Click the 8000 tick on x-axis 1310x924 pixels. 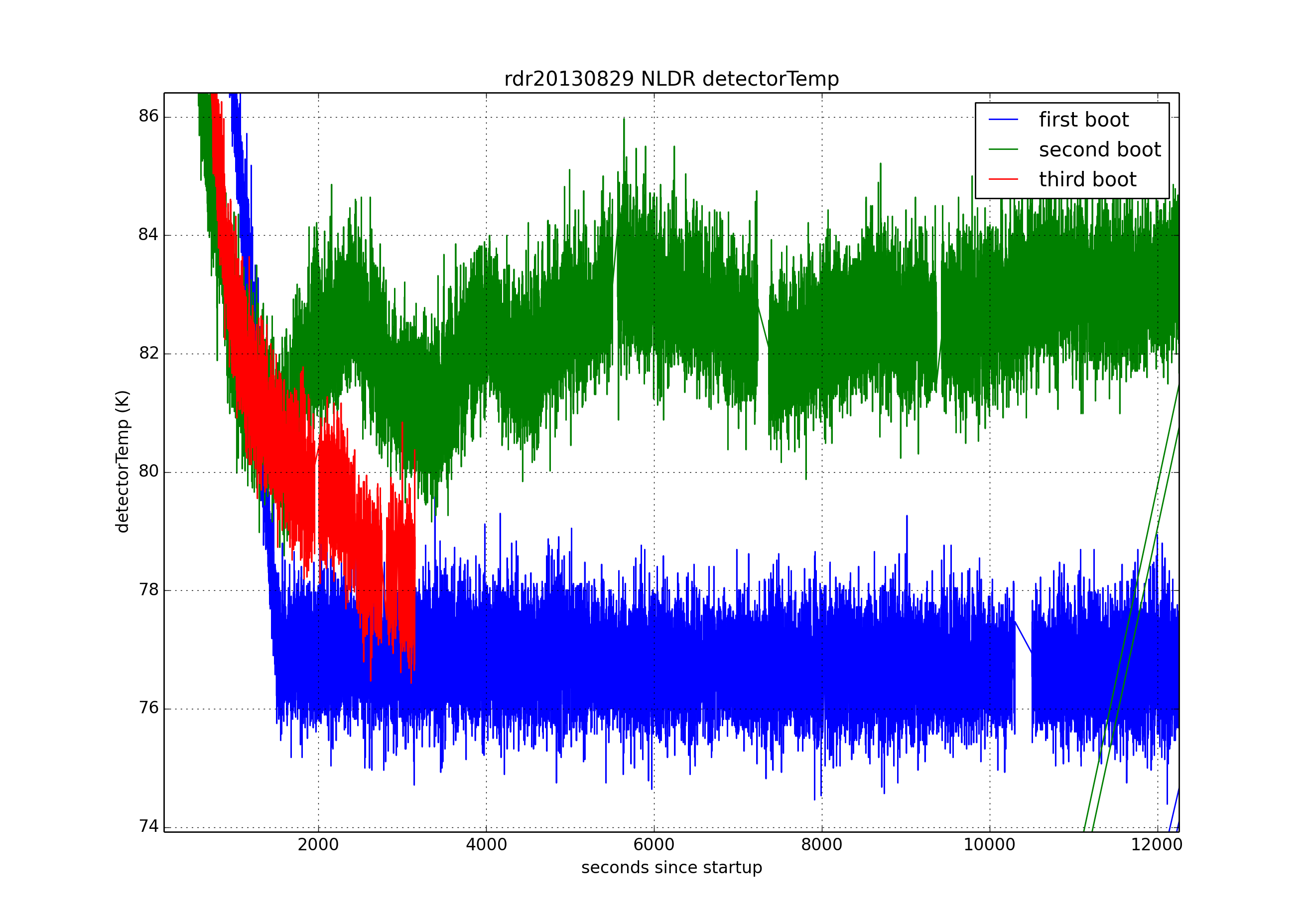point(821,845)
